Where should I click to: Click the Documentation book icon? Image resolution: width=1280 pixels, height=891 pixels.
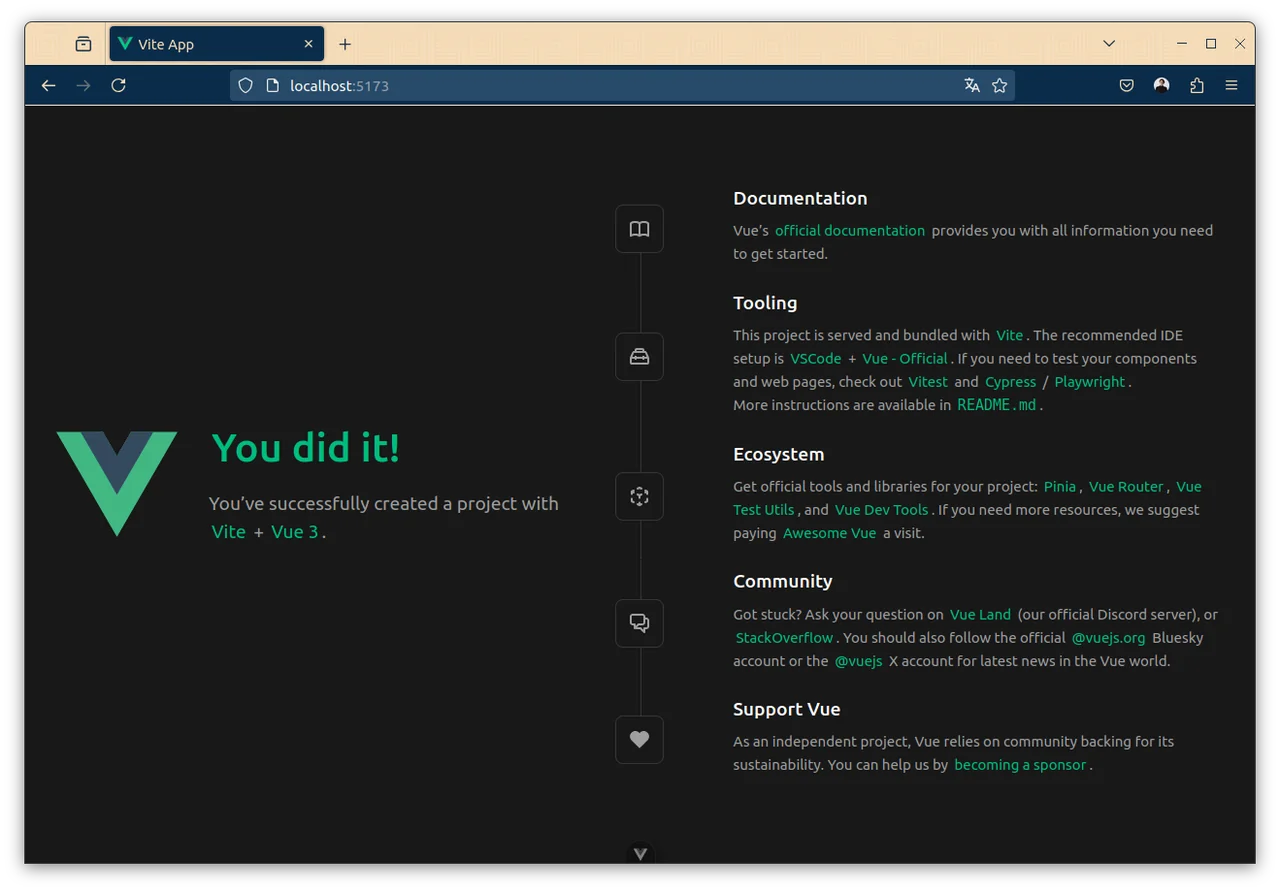(x=639, y=229)
